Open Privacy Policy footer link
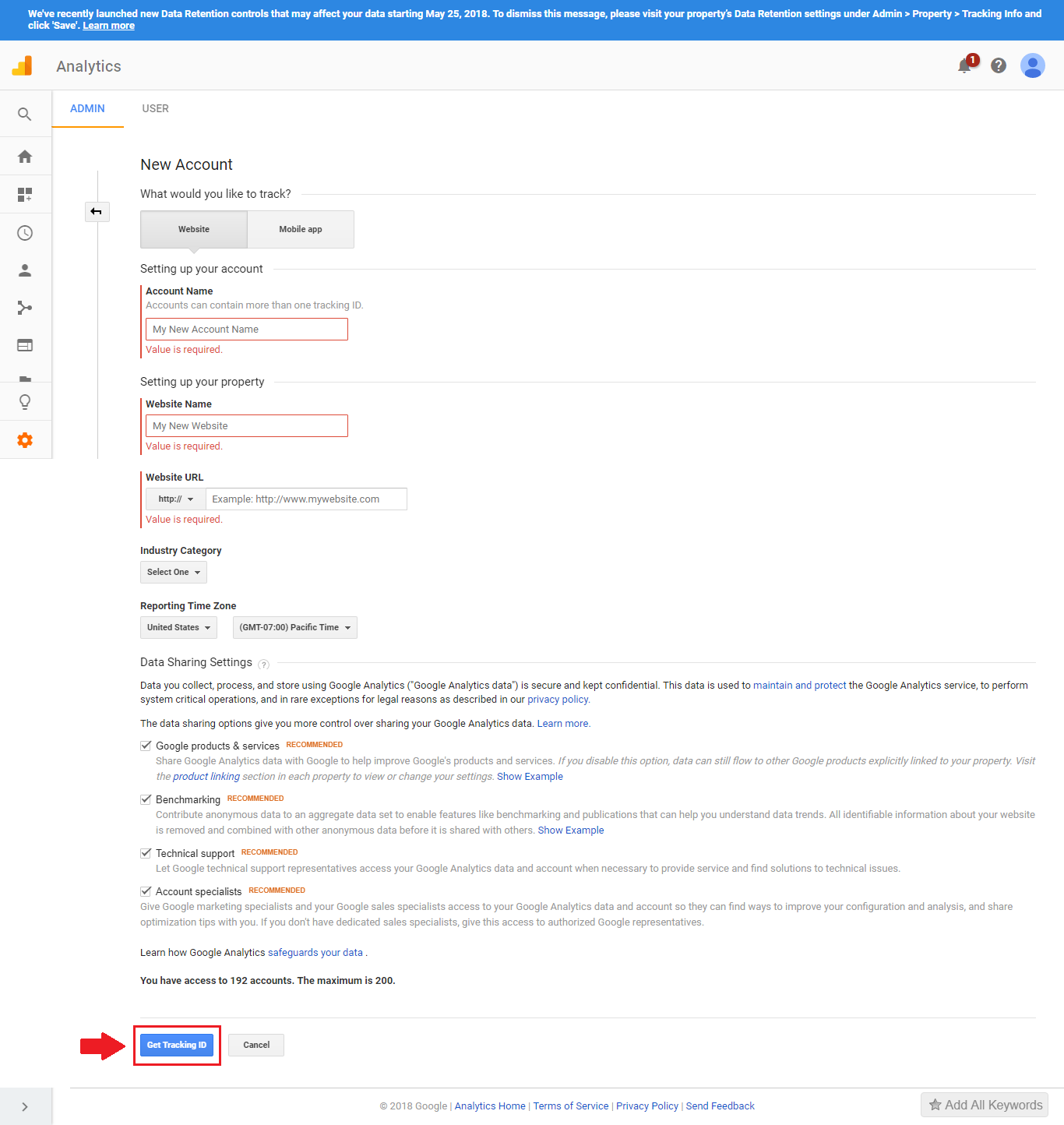 647,1106
